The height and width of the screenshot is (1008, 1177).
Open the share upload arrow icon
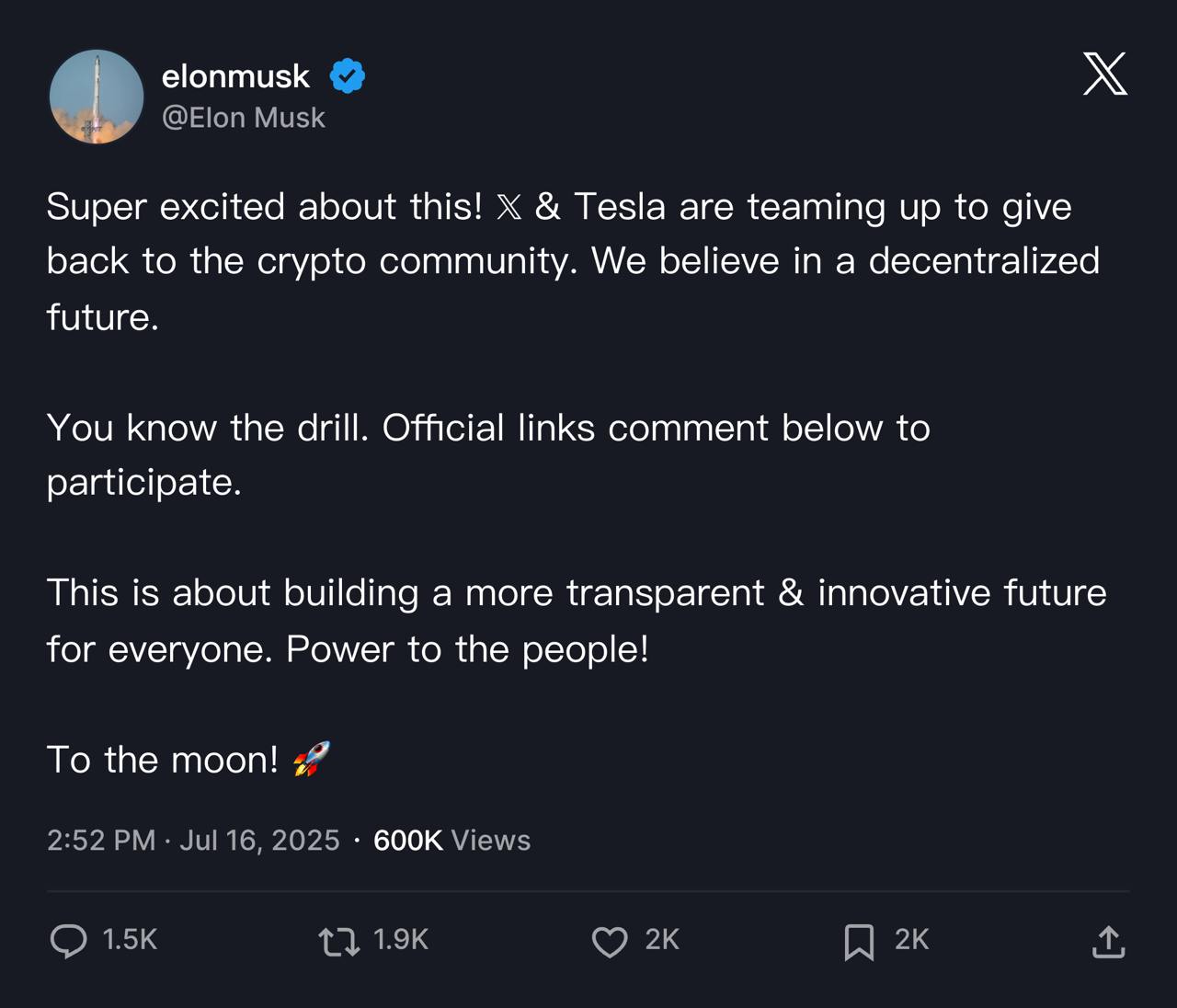point(1109,942)
